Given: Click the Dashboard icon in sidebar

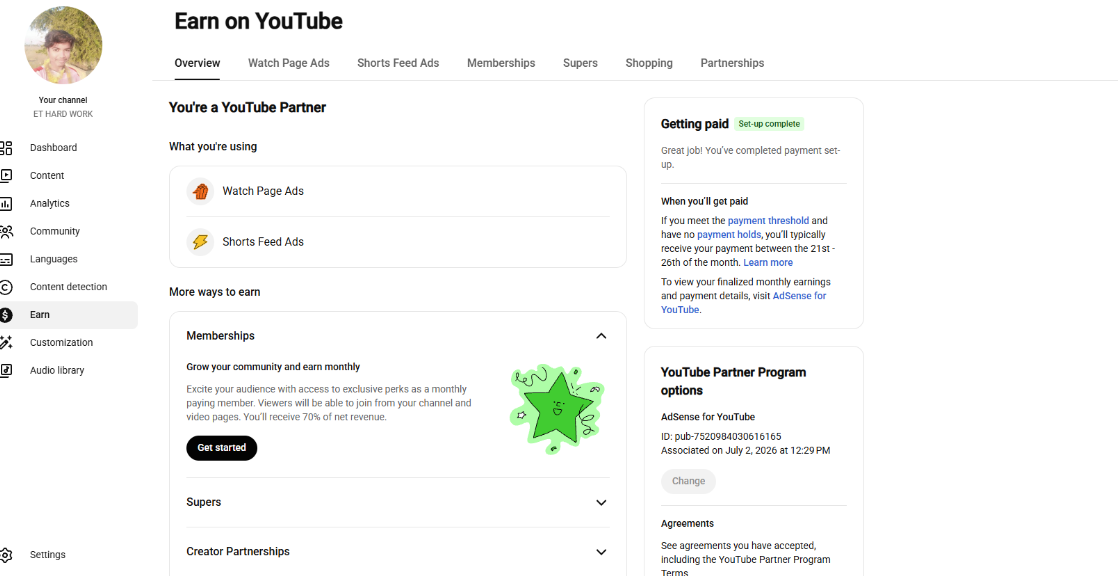Looking at the screenshot, I should pyautogui.click(x=6, y=148).
